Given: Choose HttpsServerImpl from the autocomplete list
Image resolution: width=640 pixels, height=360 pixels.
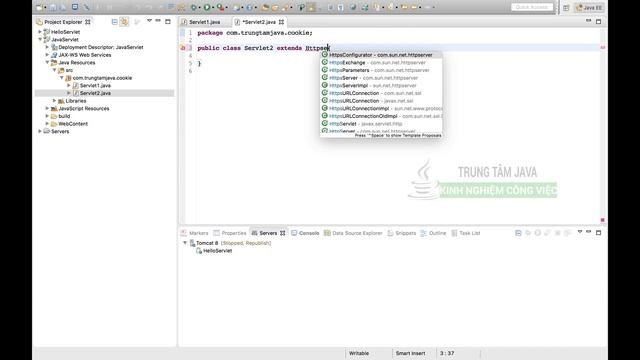Looking at the screenshot, I should 381,85.
